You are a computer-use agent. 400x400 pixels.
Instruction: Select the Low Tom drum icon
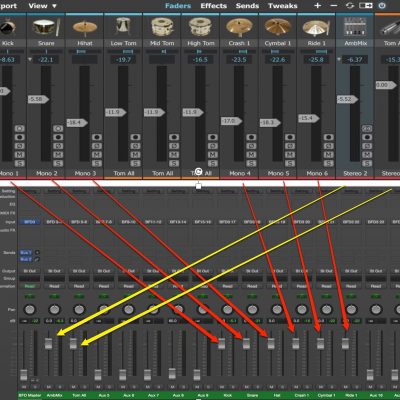tap(123, 27)
